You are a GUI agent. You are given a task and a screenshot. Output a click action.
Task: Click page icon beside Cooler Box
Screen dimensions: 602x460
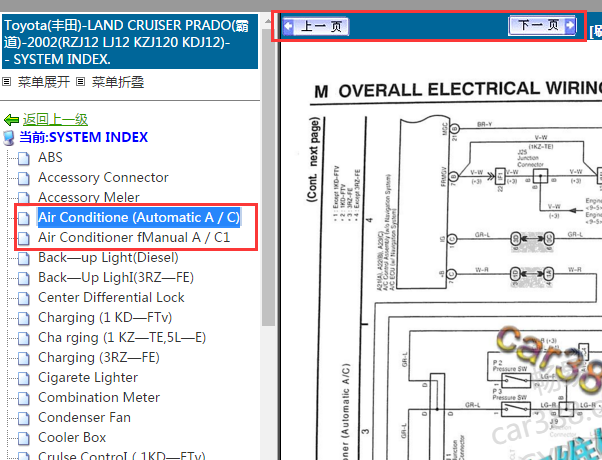24,438
